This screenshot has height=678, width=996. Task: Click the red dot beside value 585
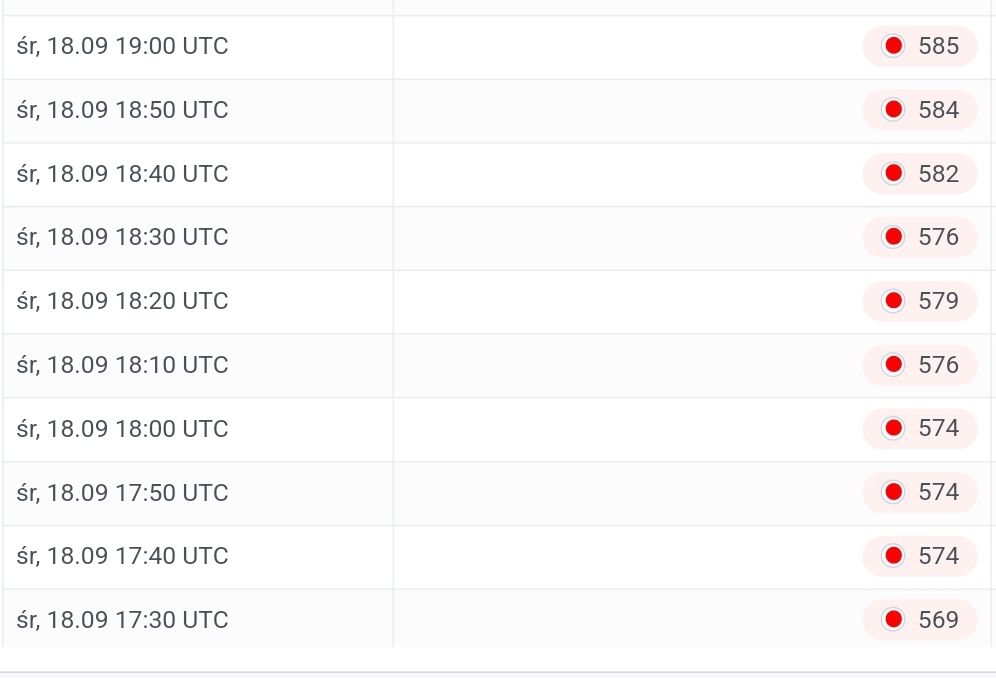point(894,46)
